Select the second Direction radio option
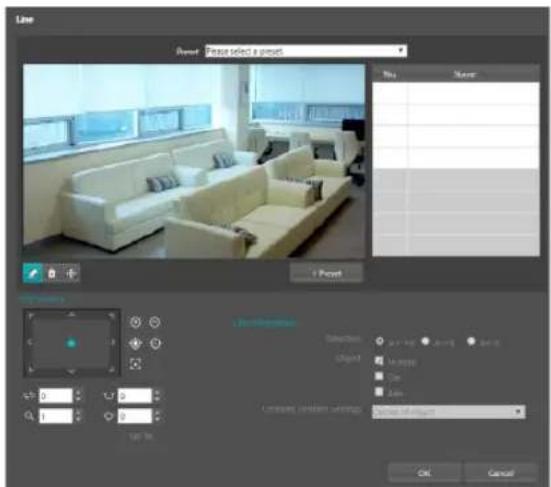Screen dimensions: 551x487 (x=426, y=341)
